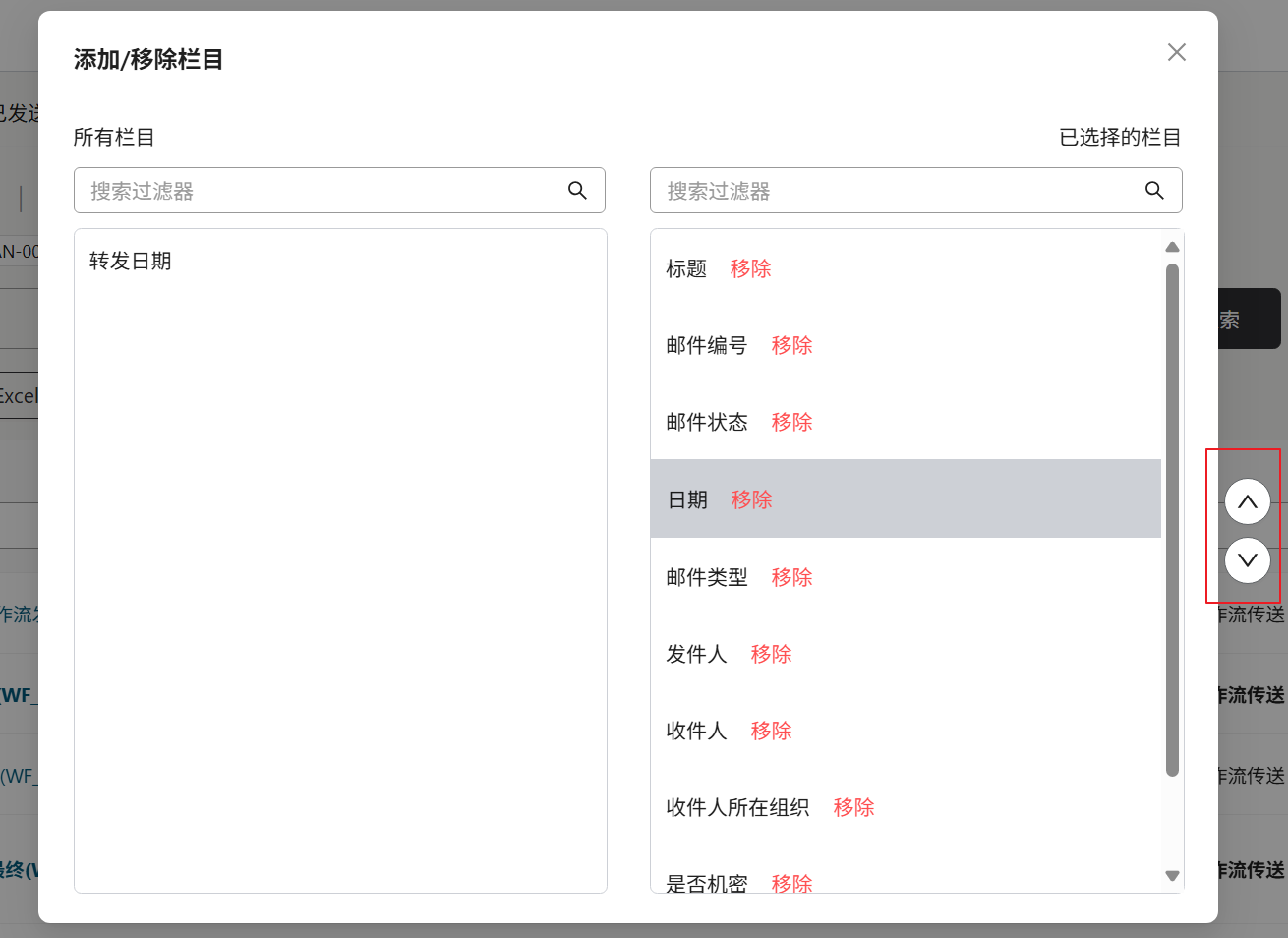
Task: Remove the 邮件状态 column
Action: click(791, 423)
